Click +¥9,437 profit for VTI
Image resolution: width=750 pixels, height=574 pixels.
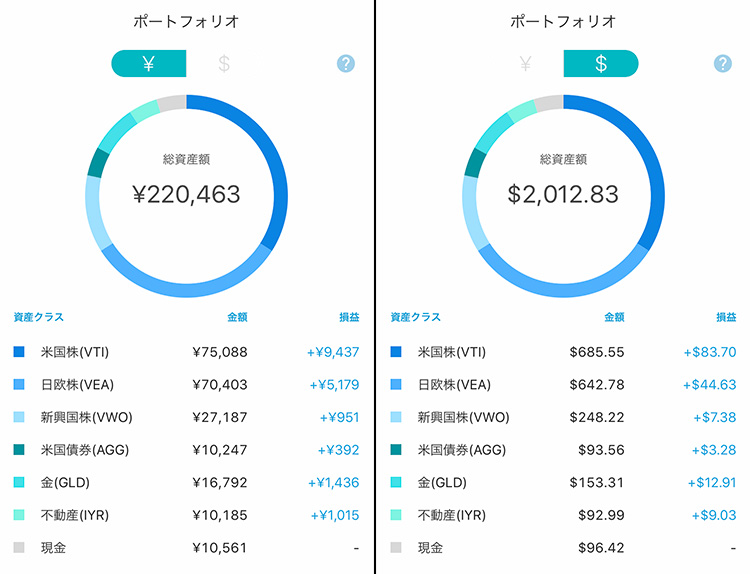333,352
